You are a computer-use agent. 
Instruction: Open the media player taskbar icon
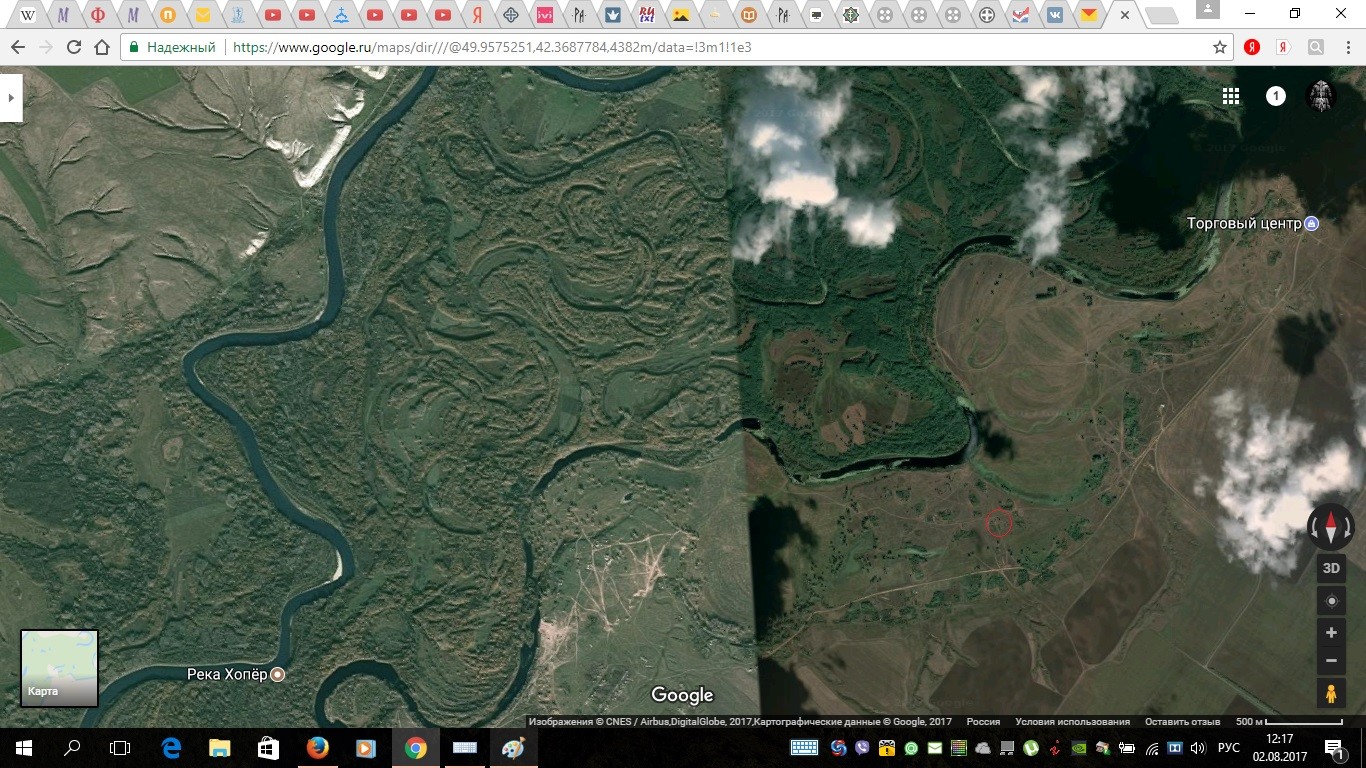coord(366,747)
